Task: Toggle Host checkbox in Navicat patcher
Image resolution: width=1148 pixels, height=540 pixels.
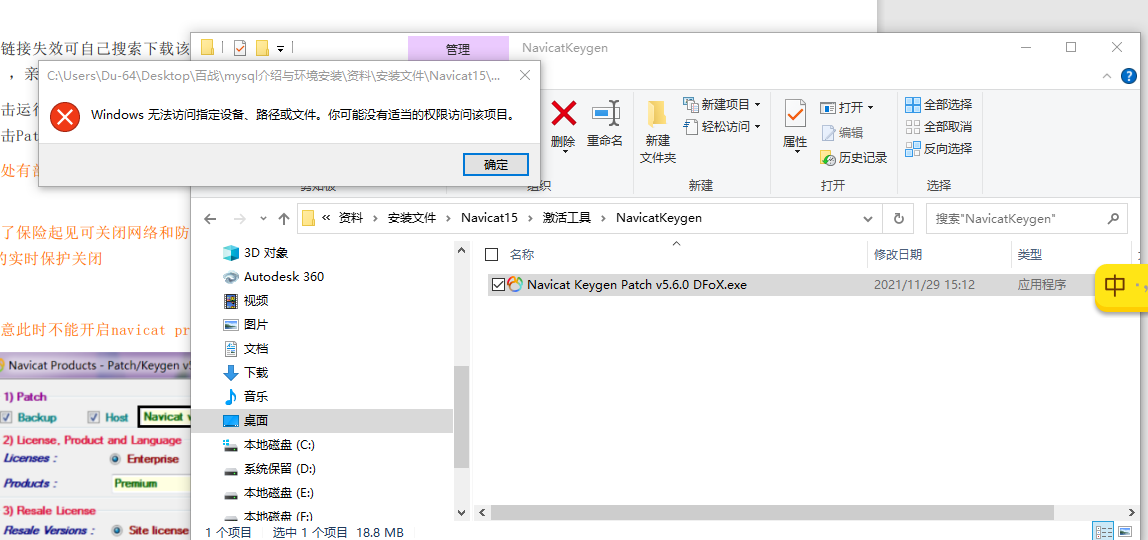Action: click(93, 417)
